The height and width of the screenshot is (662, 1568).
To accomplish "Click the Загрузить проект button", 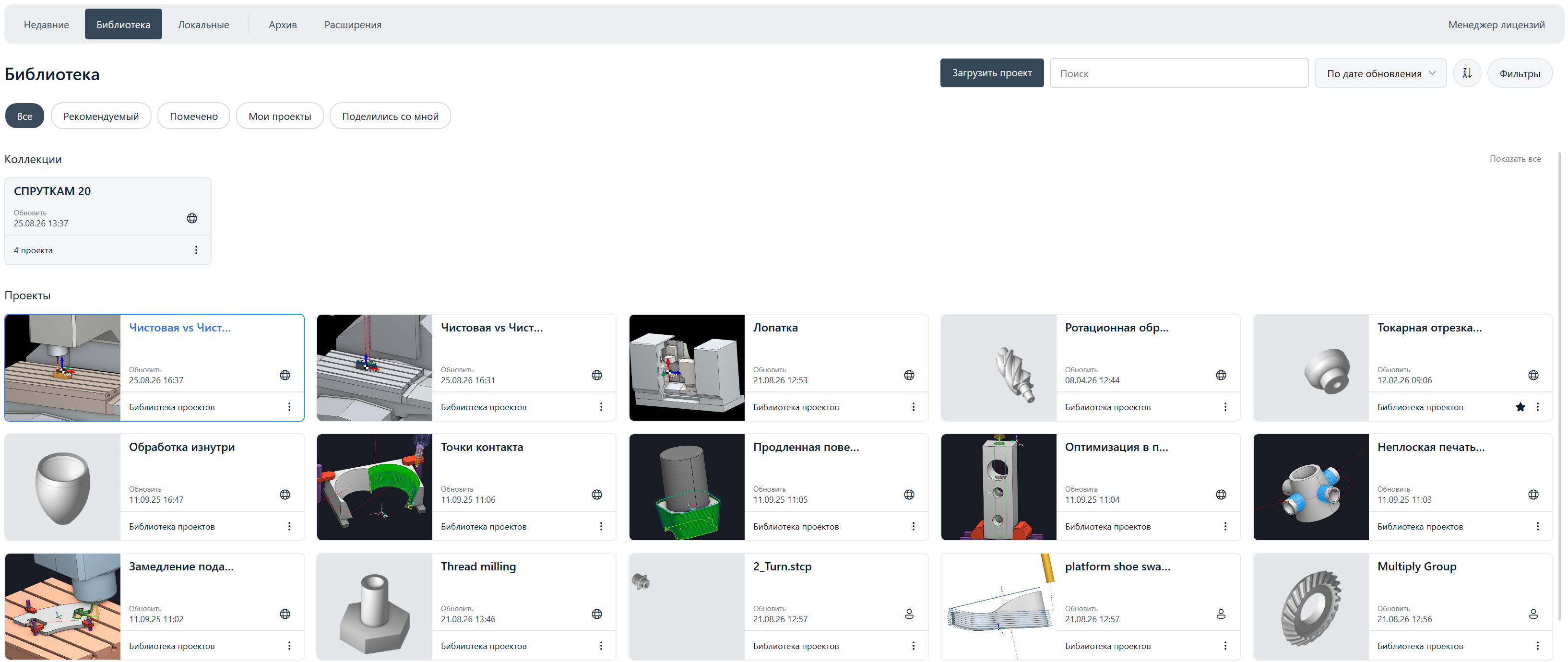I will click(992, 73).
